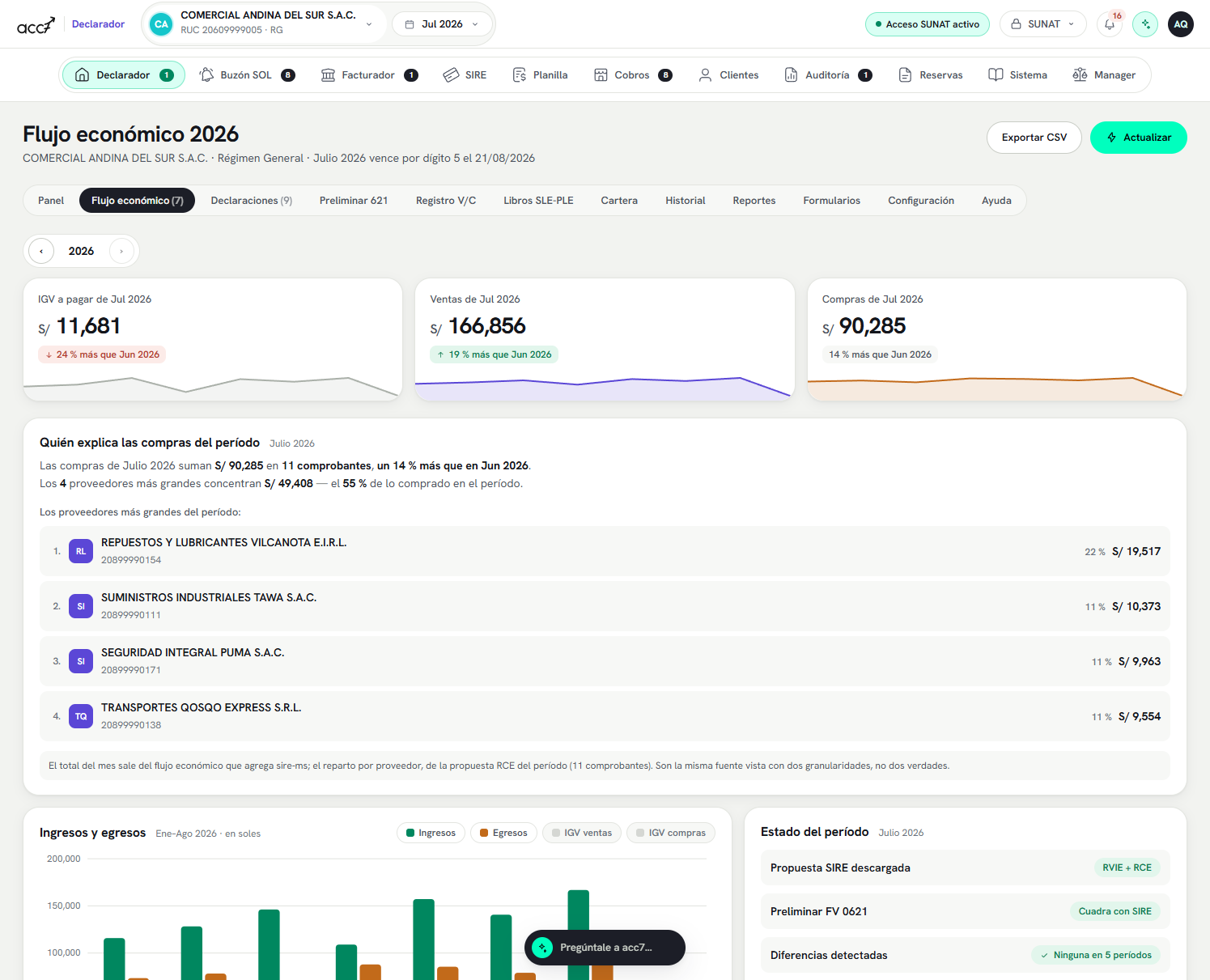The width and height of the screenshot is (1210, 980).
Task: Click the RL avatar of Repuestos y Lubricantes Vilcanota
Action: pyautogui.click(x=81, y=551)
